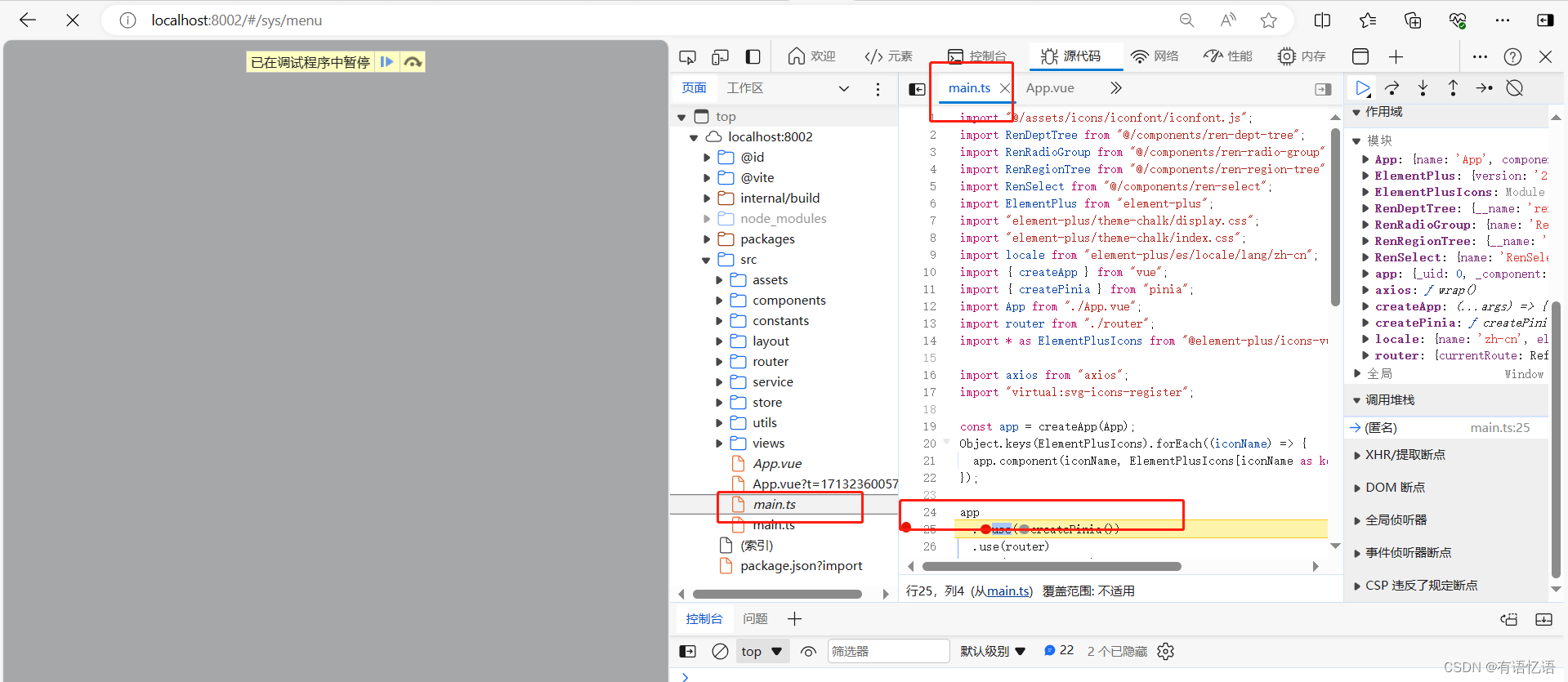Deactivate all breakpoints
This screenshot has width=1568, height=682.
pos(1514,88)
